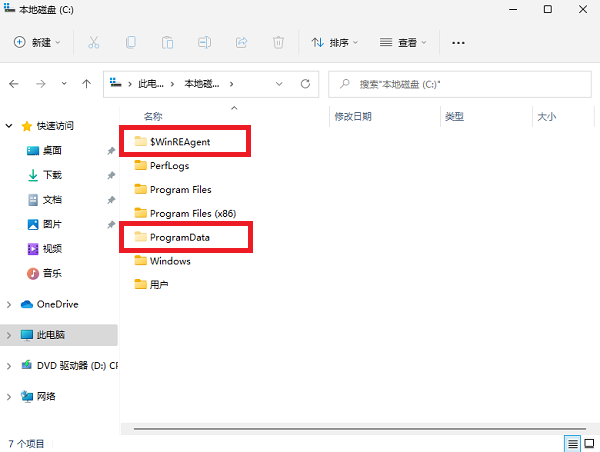Open recent locations chevron dropdown
This screenshot has height=452, width=600.
click(x=64, y=83)
